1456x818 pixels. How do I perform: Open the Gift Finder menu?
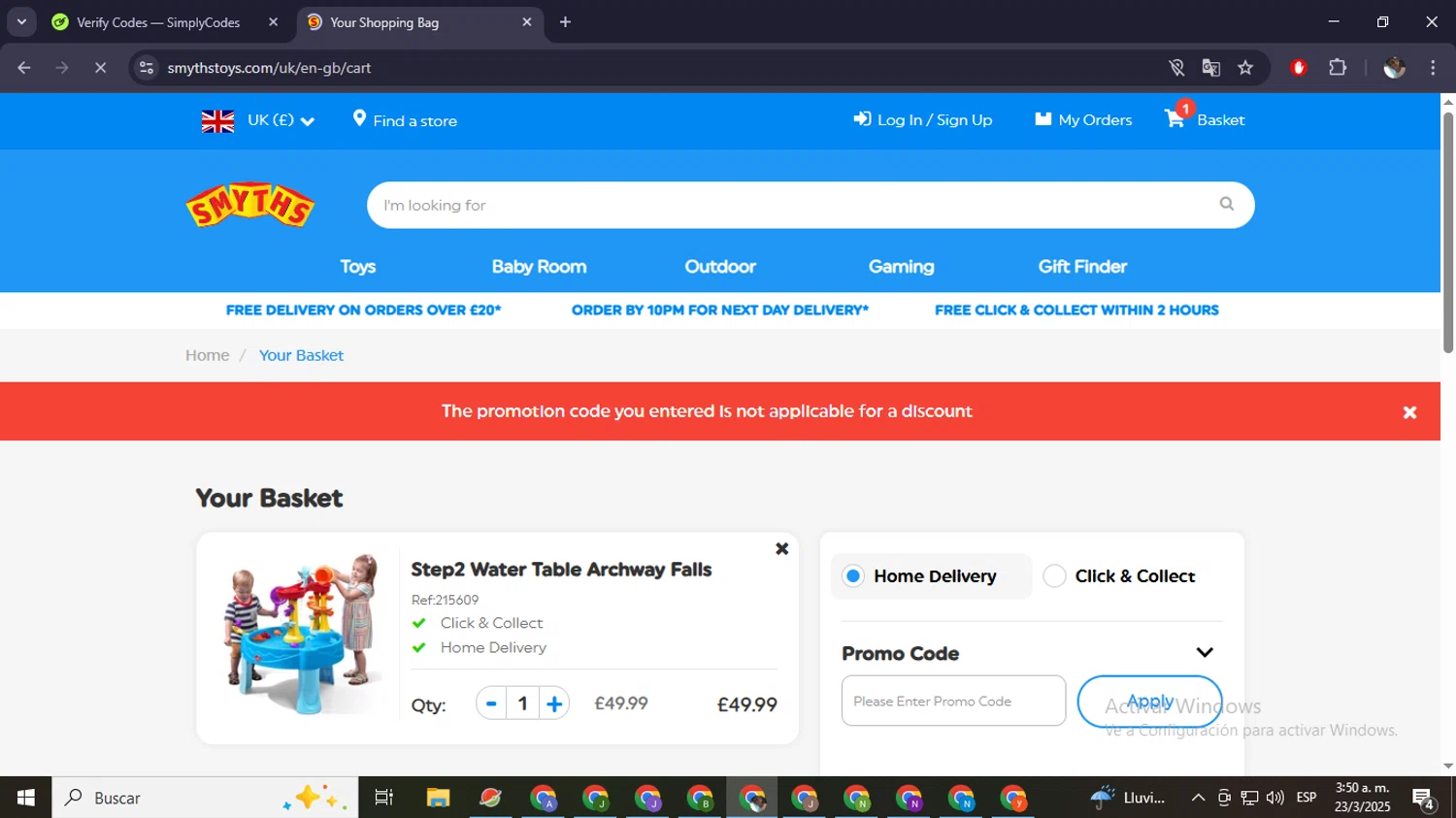coord(1082,266)
